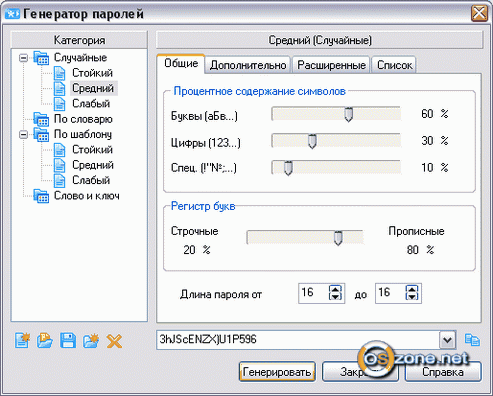Open the Дополнительно tab

(x=248, y=65)
